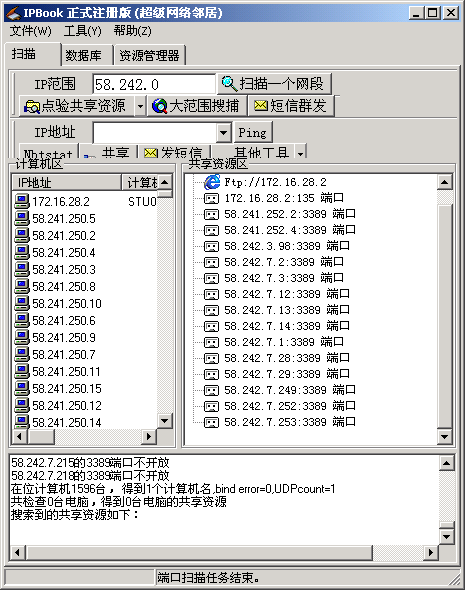This screenshot has height=590, width=465.
Task: Click the Ping button
Action: [x=253, y=132]
